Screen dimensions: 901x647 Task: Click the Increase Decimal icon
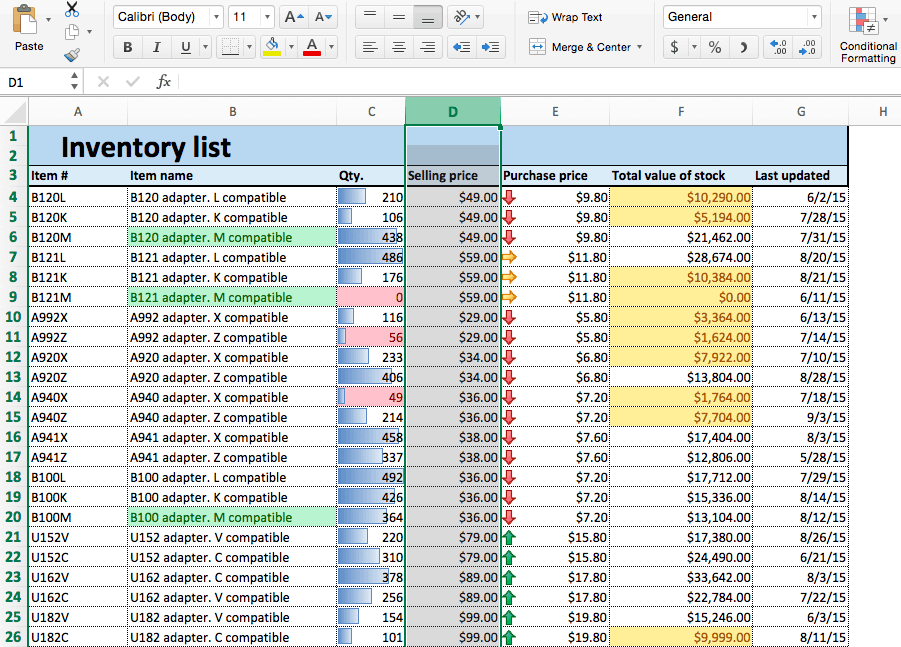click(x=780, y=47)
